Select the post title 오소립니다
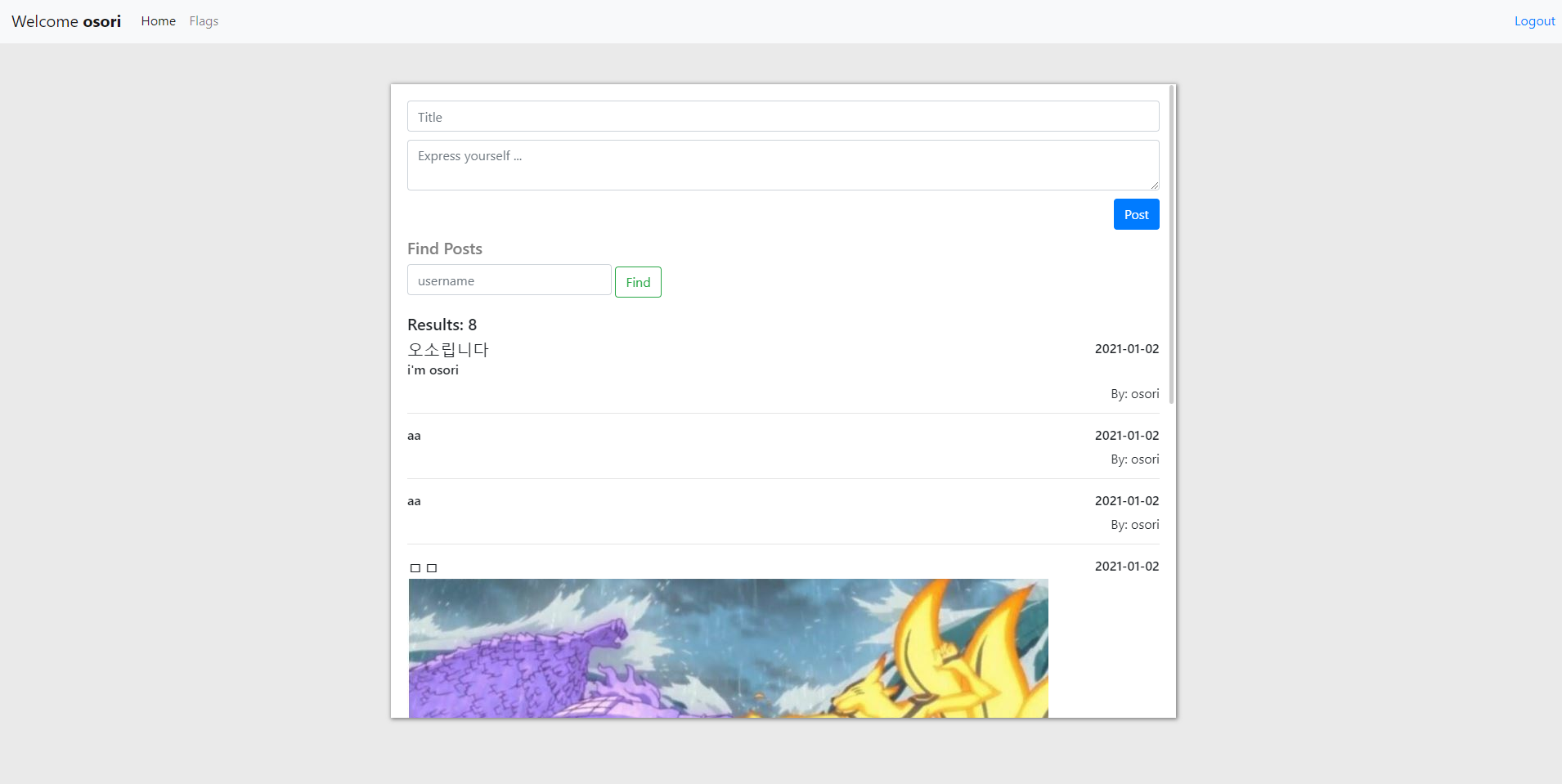Screen dimensions: 1562x784 448,349
